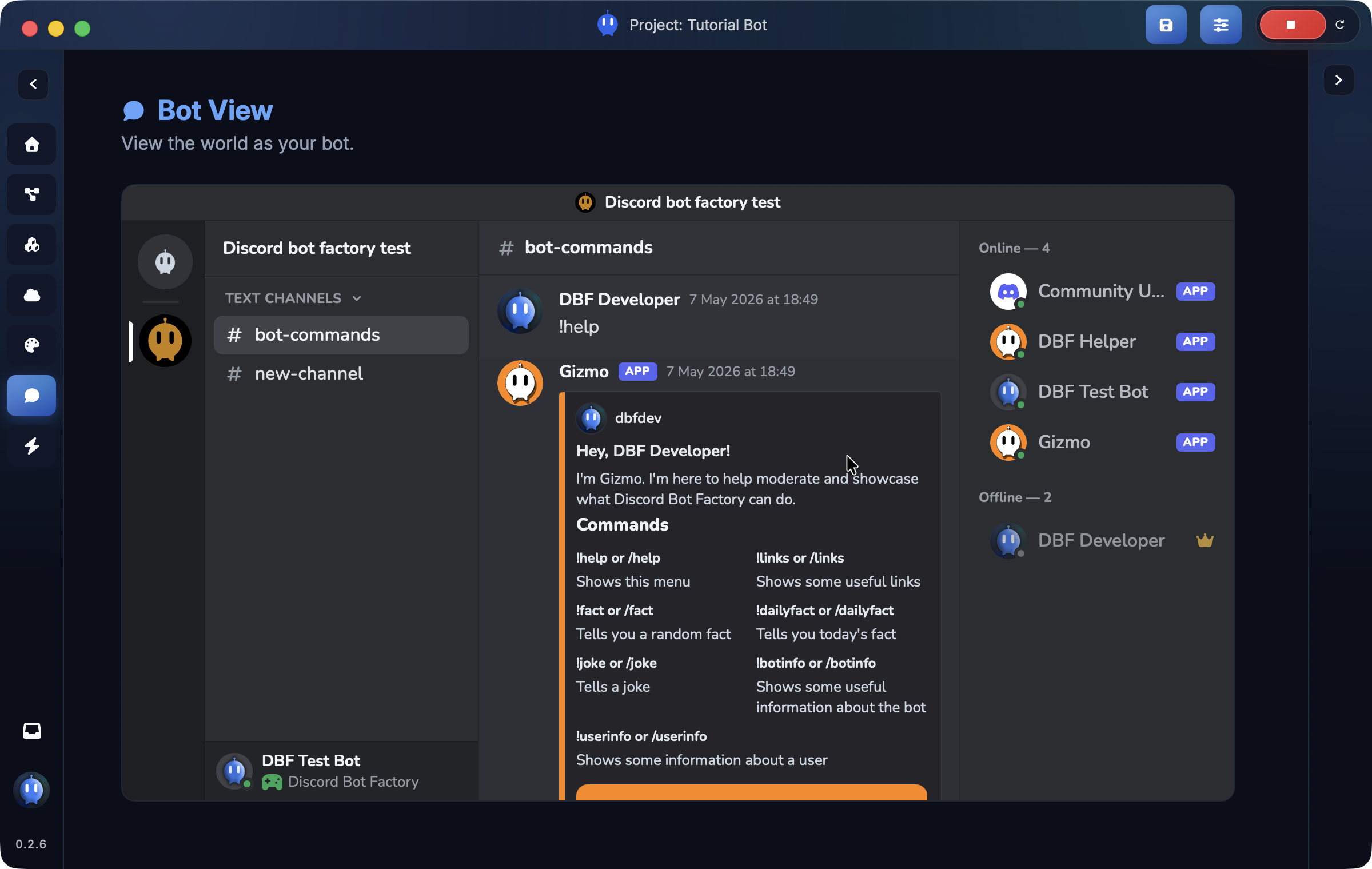This screenshot has width=1372, height=869.
Task: Open project settings sliders button
Action: coord(1221,25)
